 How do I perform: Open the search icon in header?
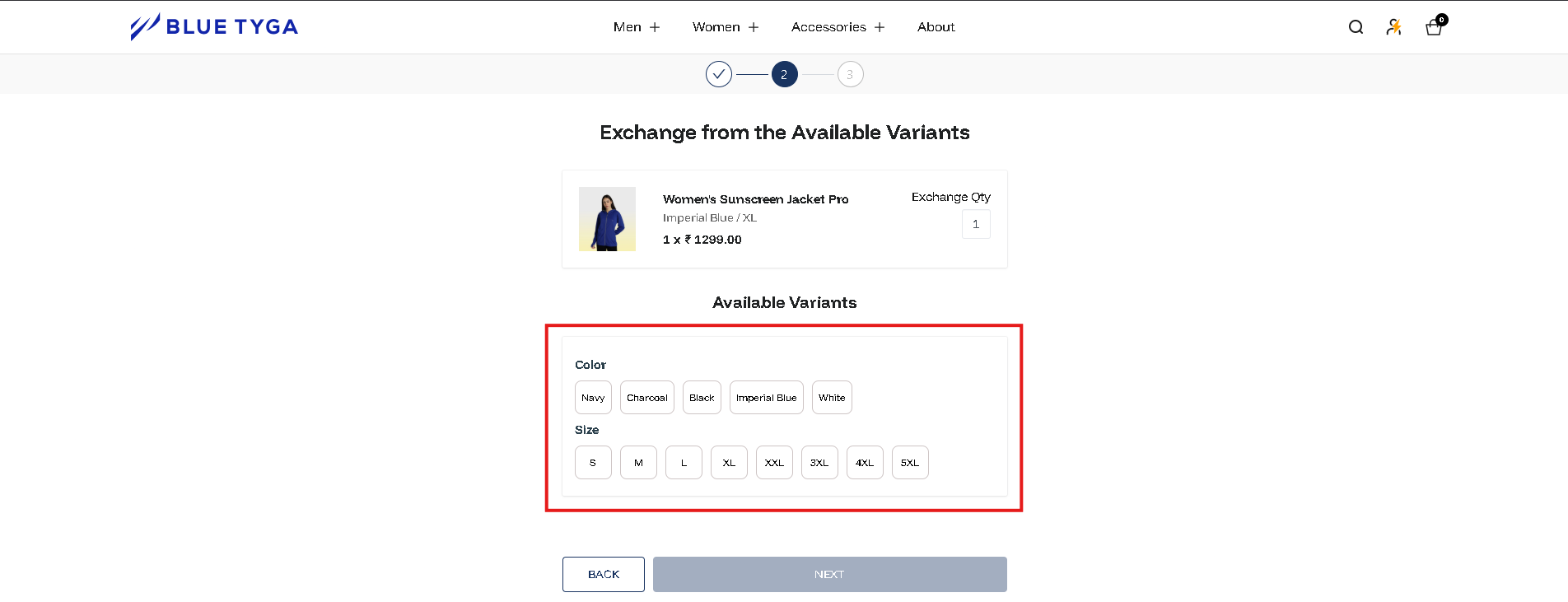point(1356,27)
